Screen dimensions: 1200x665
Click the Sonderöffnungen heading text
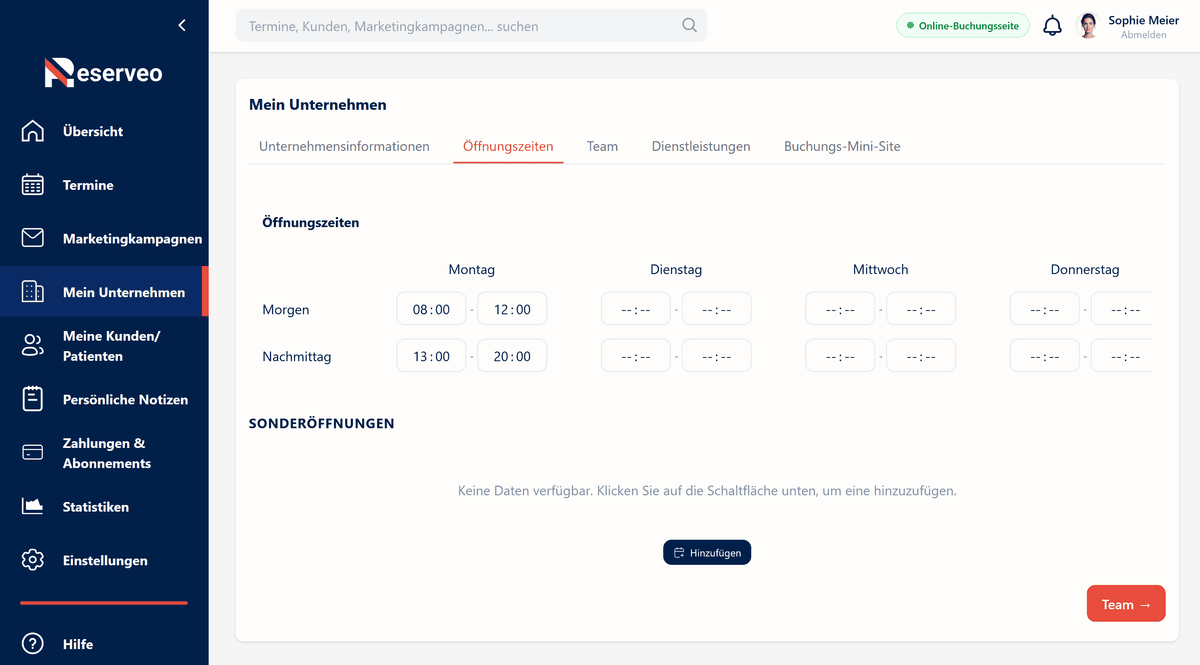(x=322, y=423)
